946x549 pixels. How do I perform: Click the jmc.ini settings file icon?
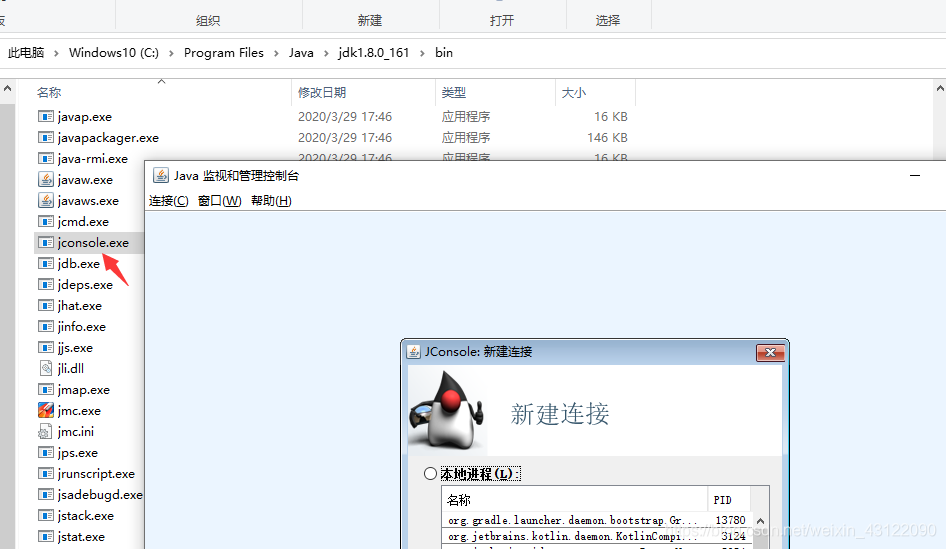click(45, 431)
